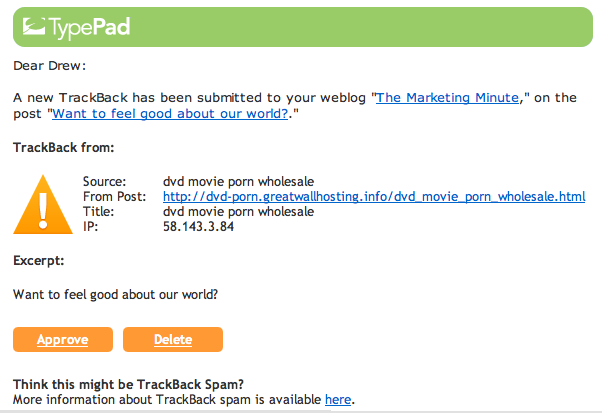Click the orange warning triangle icon
The height and width of the screenshot is (413, 602).
point(42,206)
